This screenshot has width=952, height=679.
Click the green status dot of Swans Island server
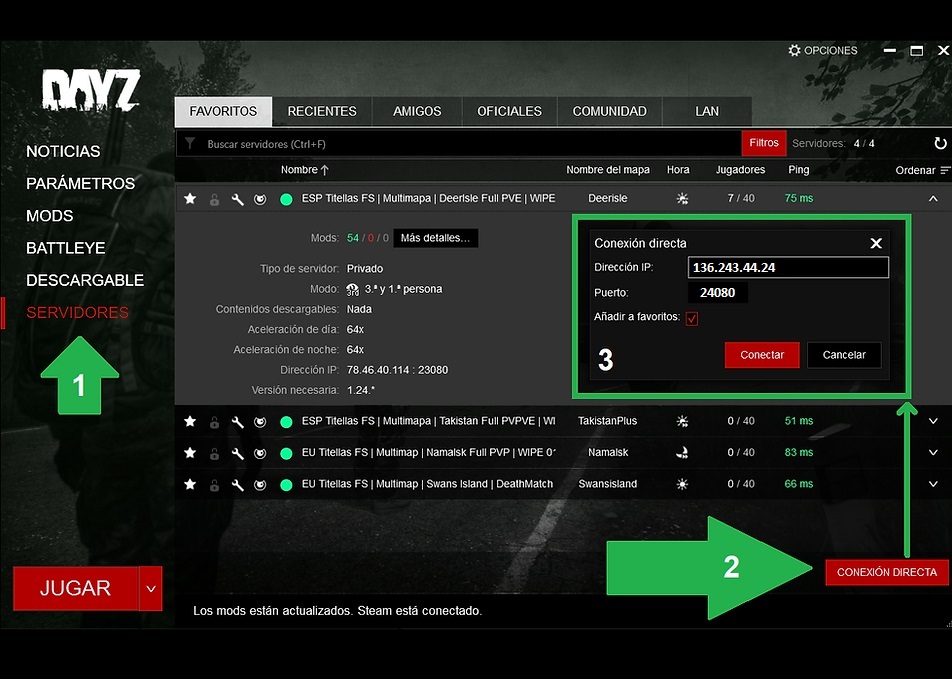click(x=286, y=485)
